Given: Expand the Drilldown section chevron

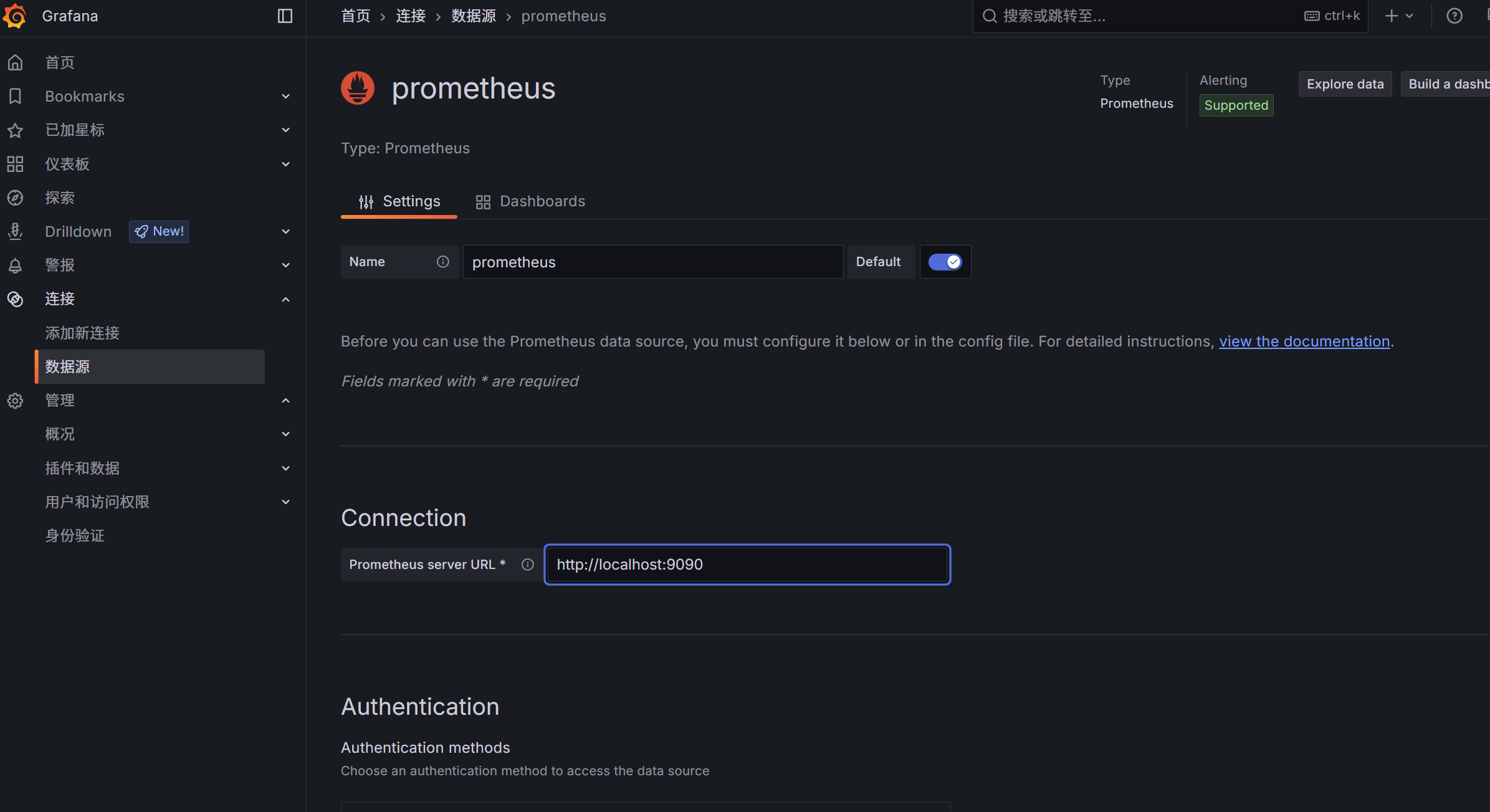Looking at the screenshot, I should click(286, 232).
